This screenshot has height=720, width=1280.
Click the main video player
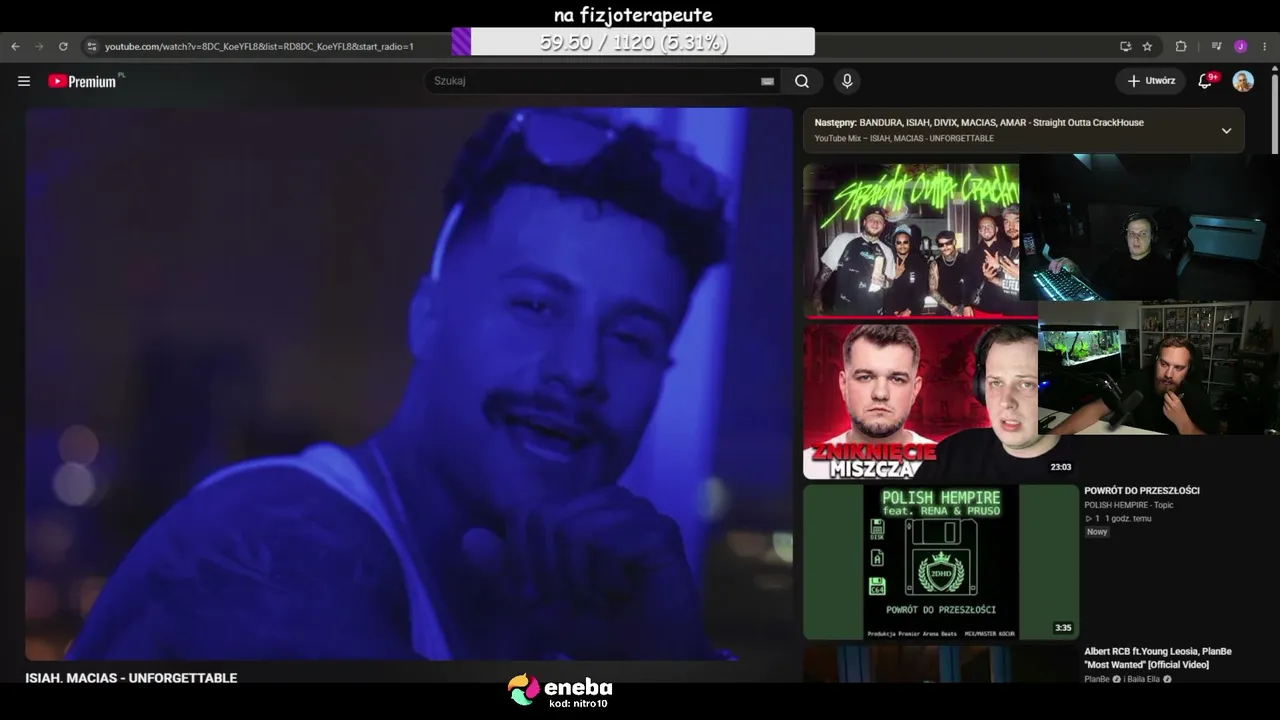click(409, 384)
